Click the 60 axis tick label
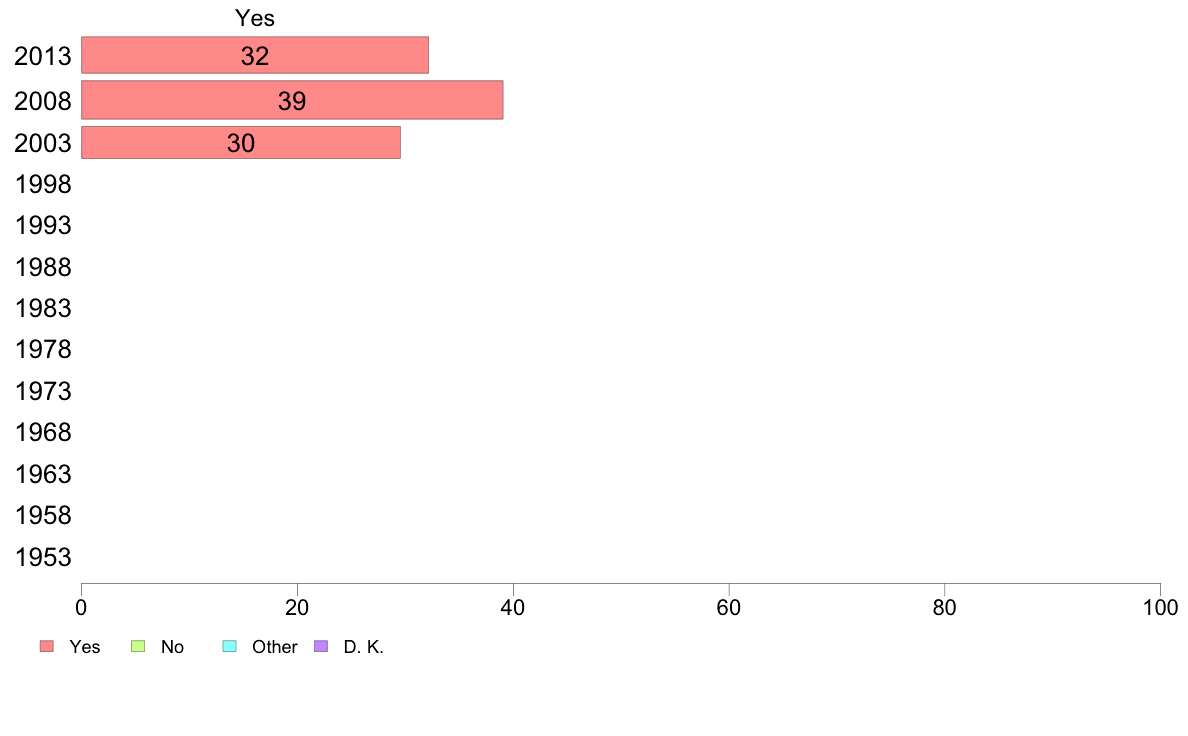This screenshot has width=1188, height=736. (729, 607)
